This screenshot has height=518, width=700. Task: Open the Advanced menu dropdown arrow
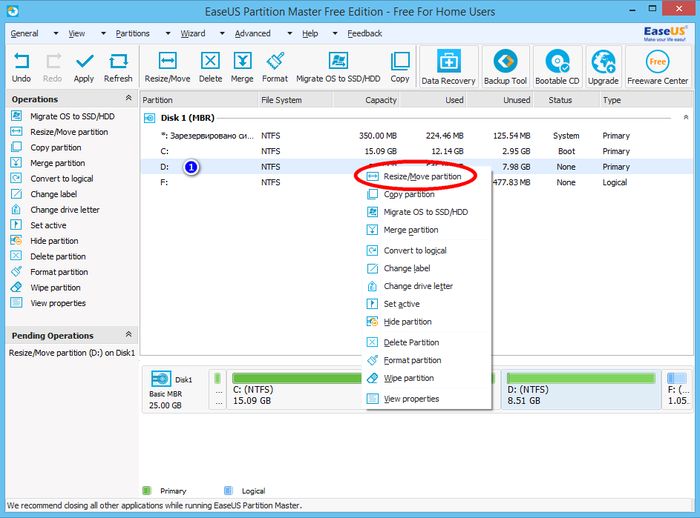(x=290, y=33)
